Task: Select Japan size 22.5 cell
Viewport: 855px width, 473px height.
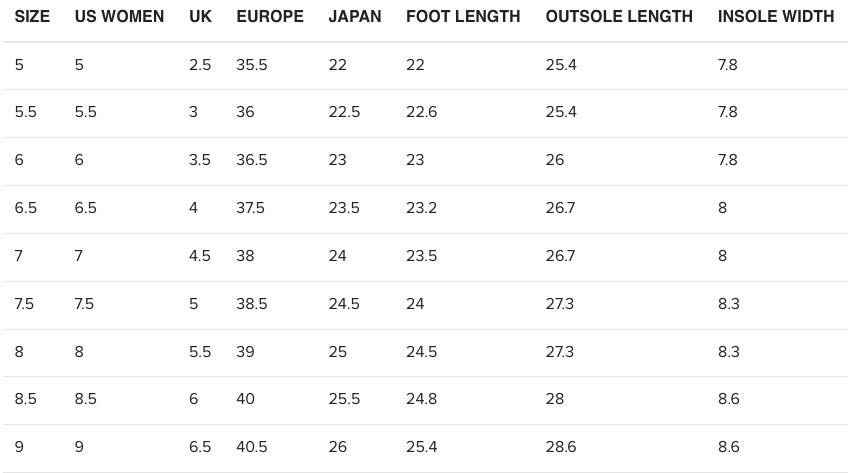Action: pyautogui.click(x=344, y=112)
